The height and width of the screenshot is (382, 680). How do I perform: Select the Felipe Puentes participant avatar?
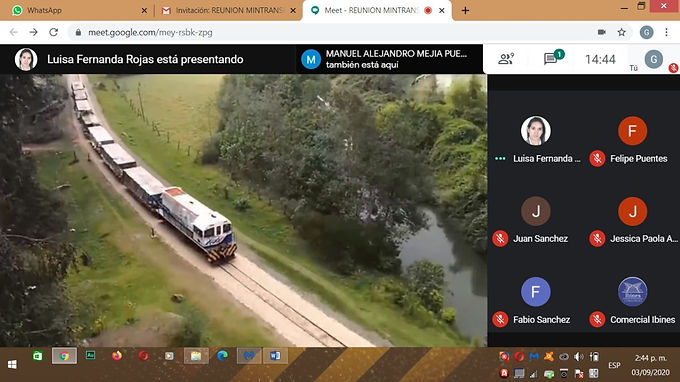[632, 131]
